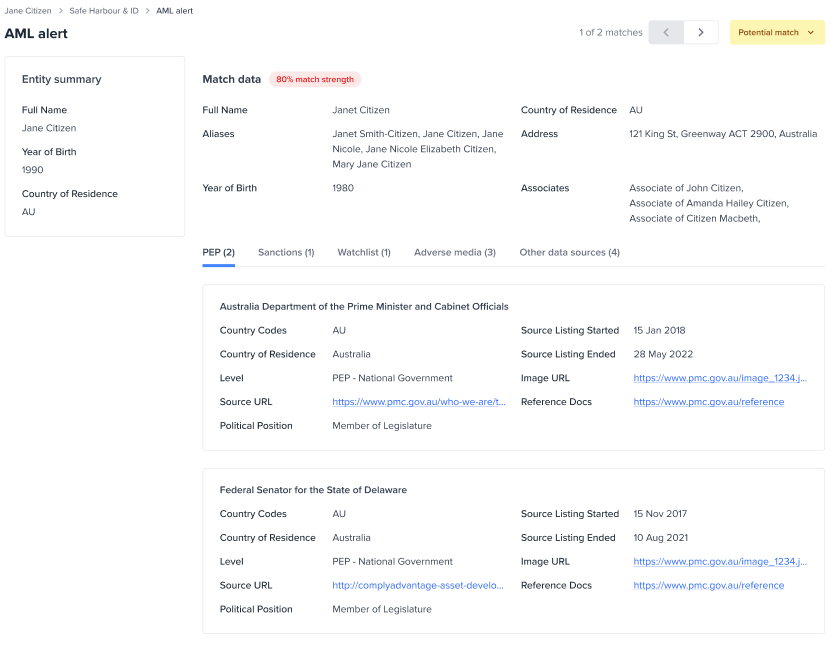Click the AML alert breadcrumb item
Screen dimensions: 836x649
(x=175, y=10)
